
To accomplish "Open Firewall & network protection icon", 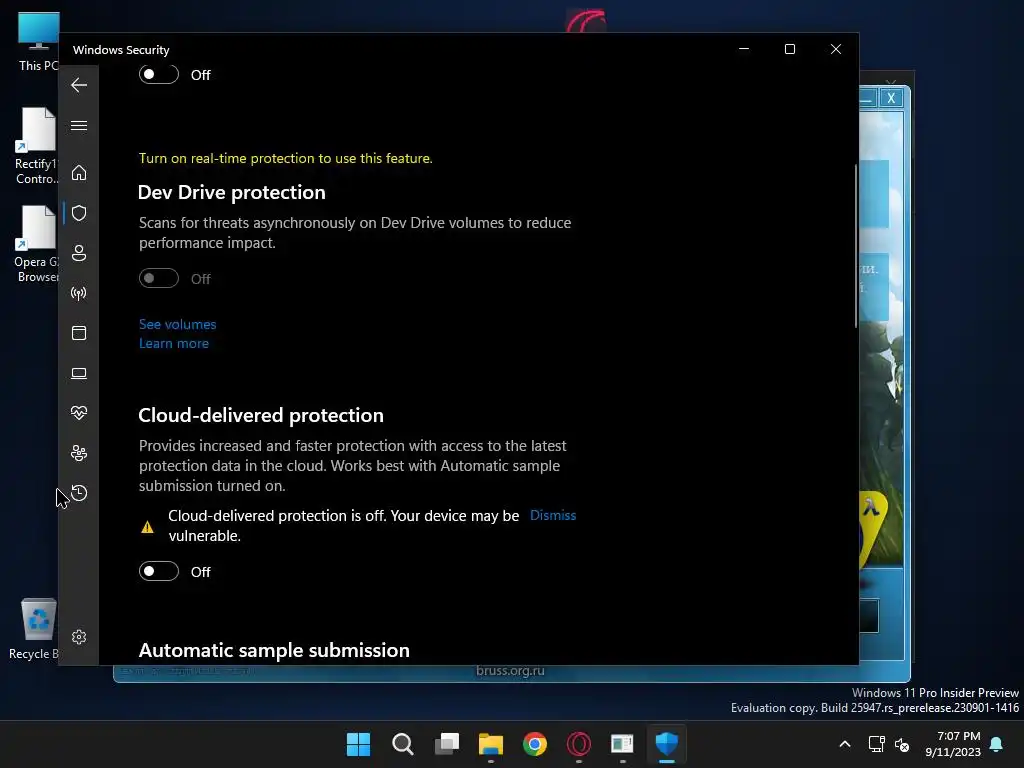I will click(x=79, y=293).
